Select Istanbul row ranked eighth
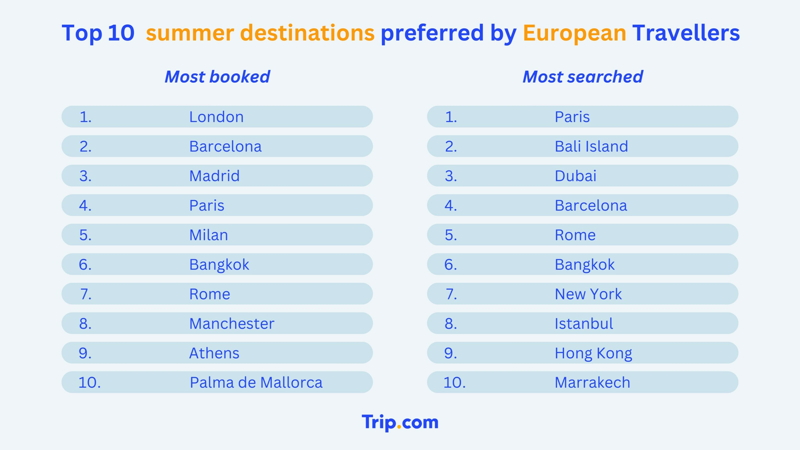 tap(583, 323)
